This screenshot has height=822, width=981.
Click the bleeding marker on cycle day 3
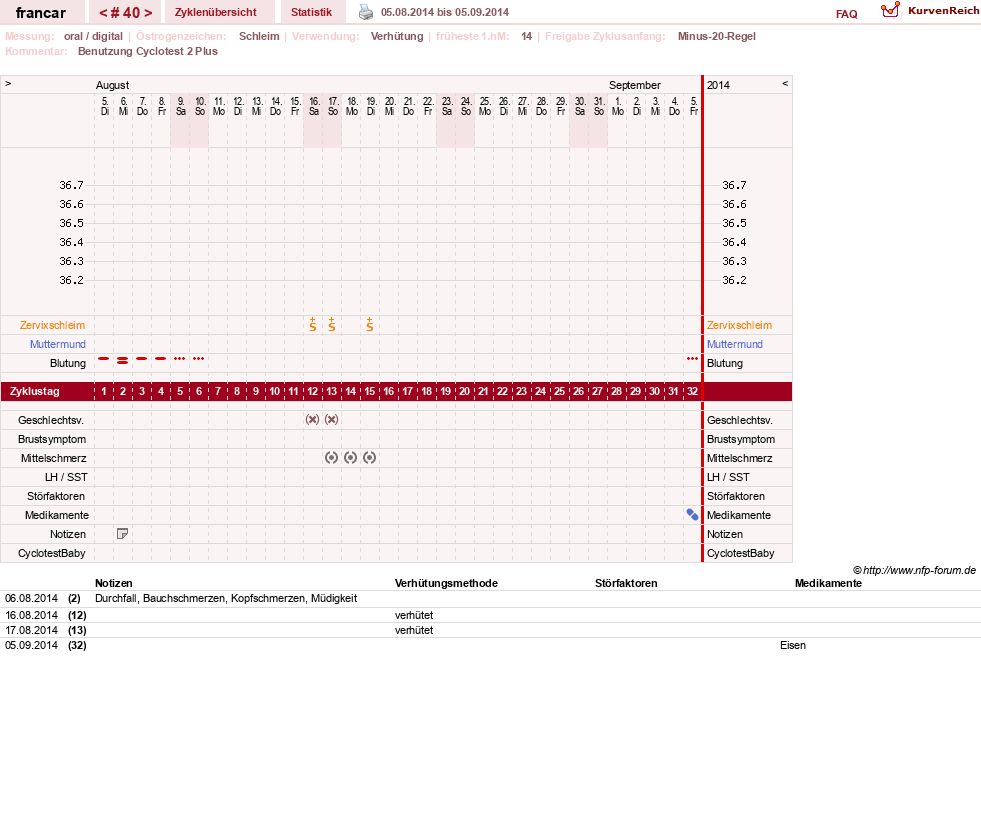[x=142, y=358]
